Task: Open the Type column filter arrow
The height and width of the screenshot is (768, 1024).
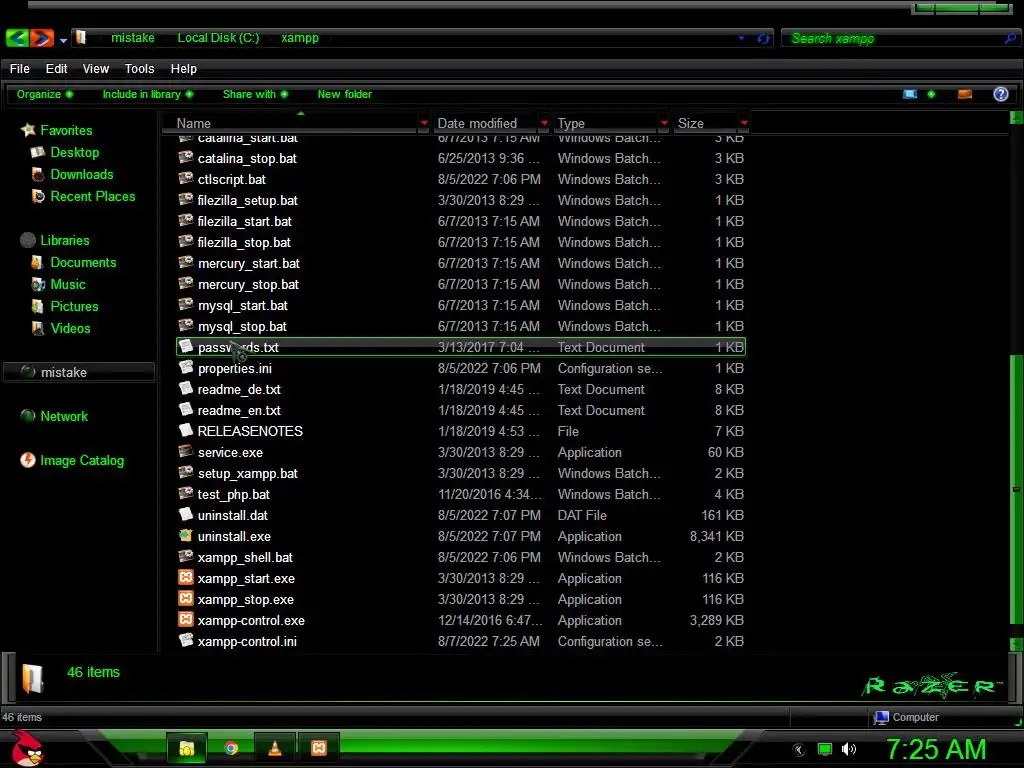Action: click(664, 123)
